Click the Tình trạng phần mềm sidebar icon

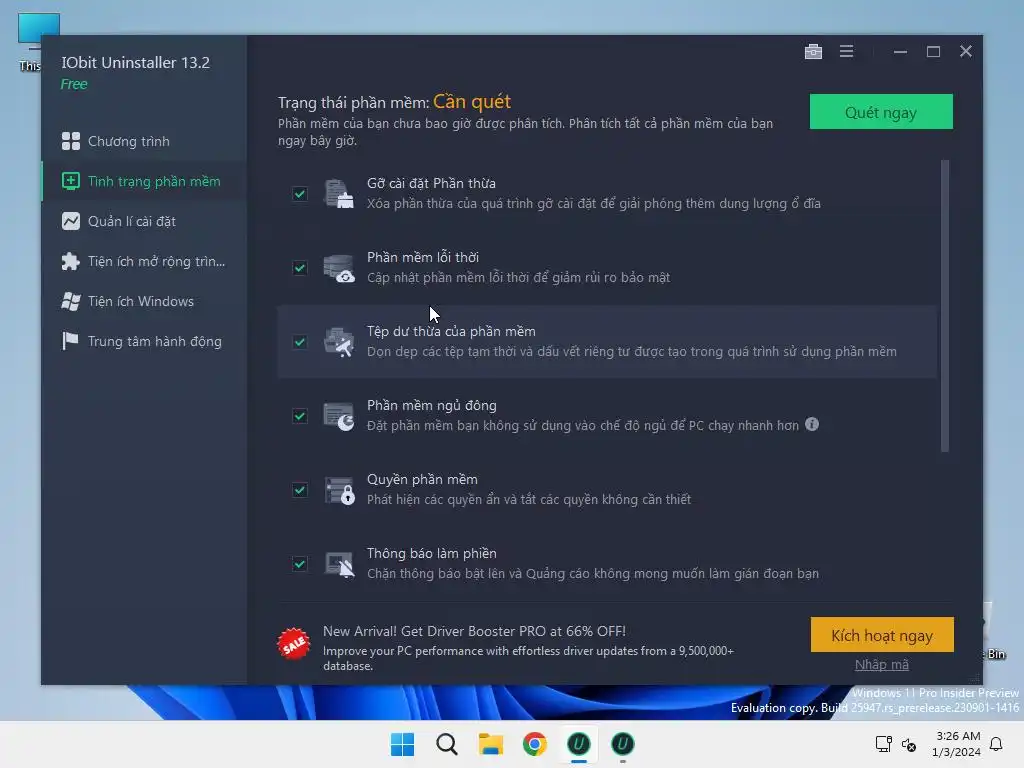71,181
